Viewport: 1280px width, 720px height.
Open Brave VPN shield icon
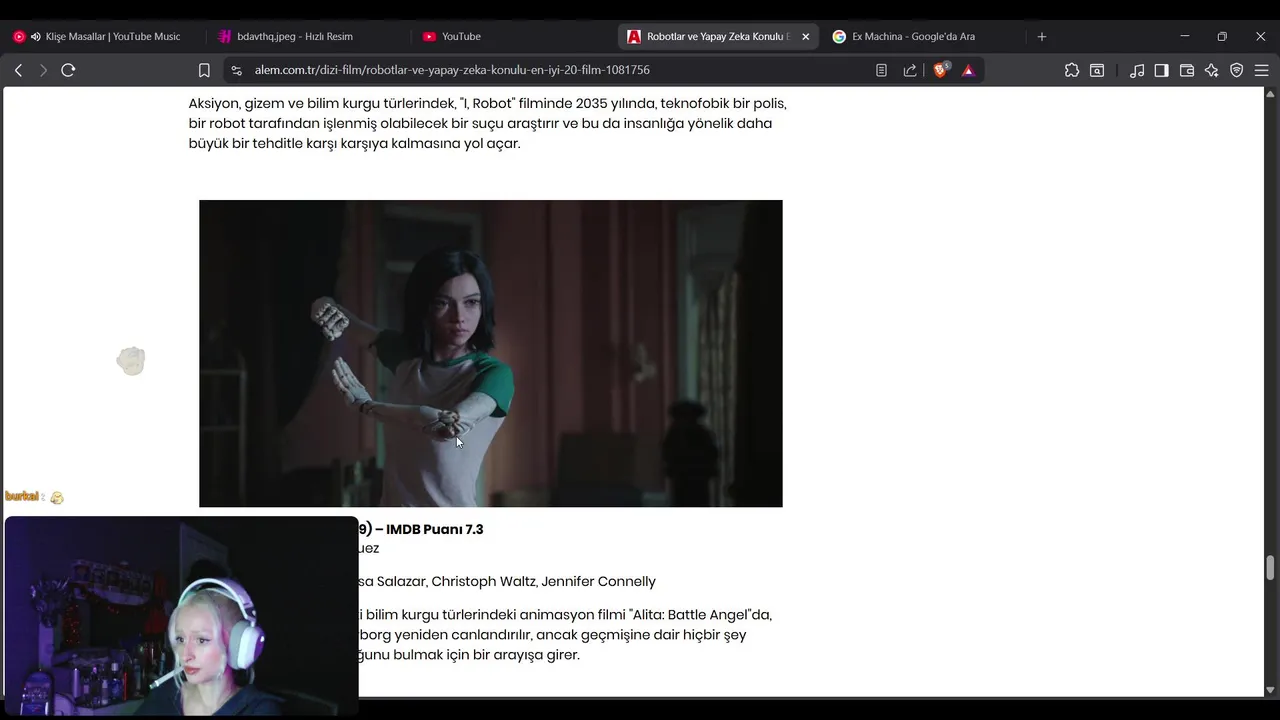tap(1237, 70)
